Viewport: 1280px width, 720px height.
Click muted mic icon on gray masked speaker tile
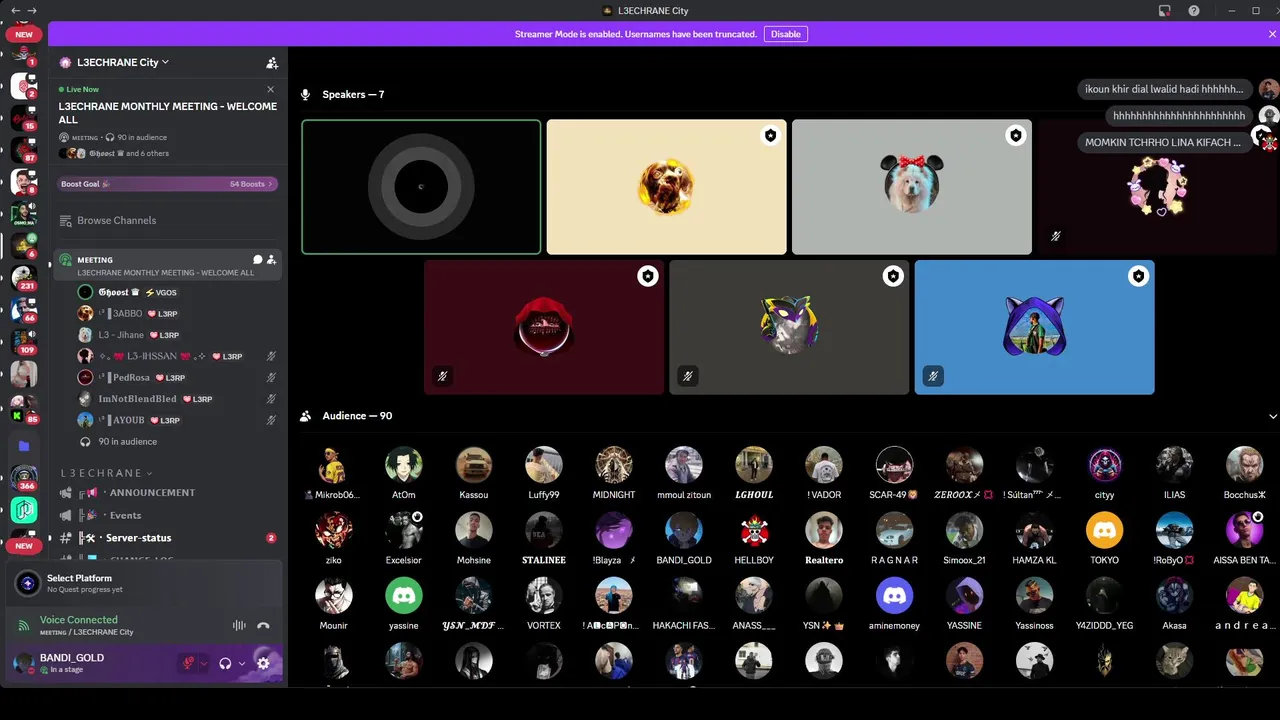687,377
